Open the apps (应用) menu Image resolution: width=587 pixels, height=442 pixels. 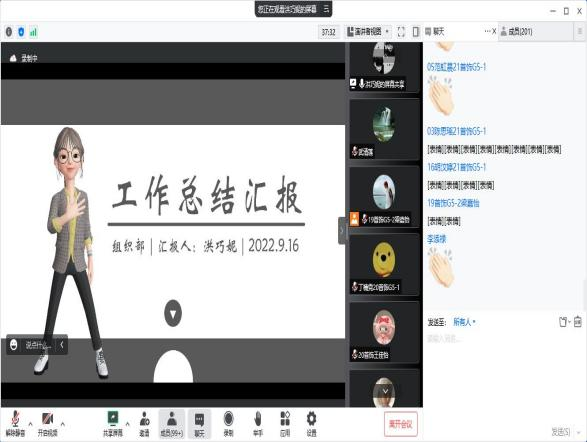click(x=285, y=424)
